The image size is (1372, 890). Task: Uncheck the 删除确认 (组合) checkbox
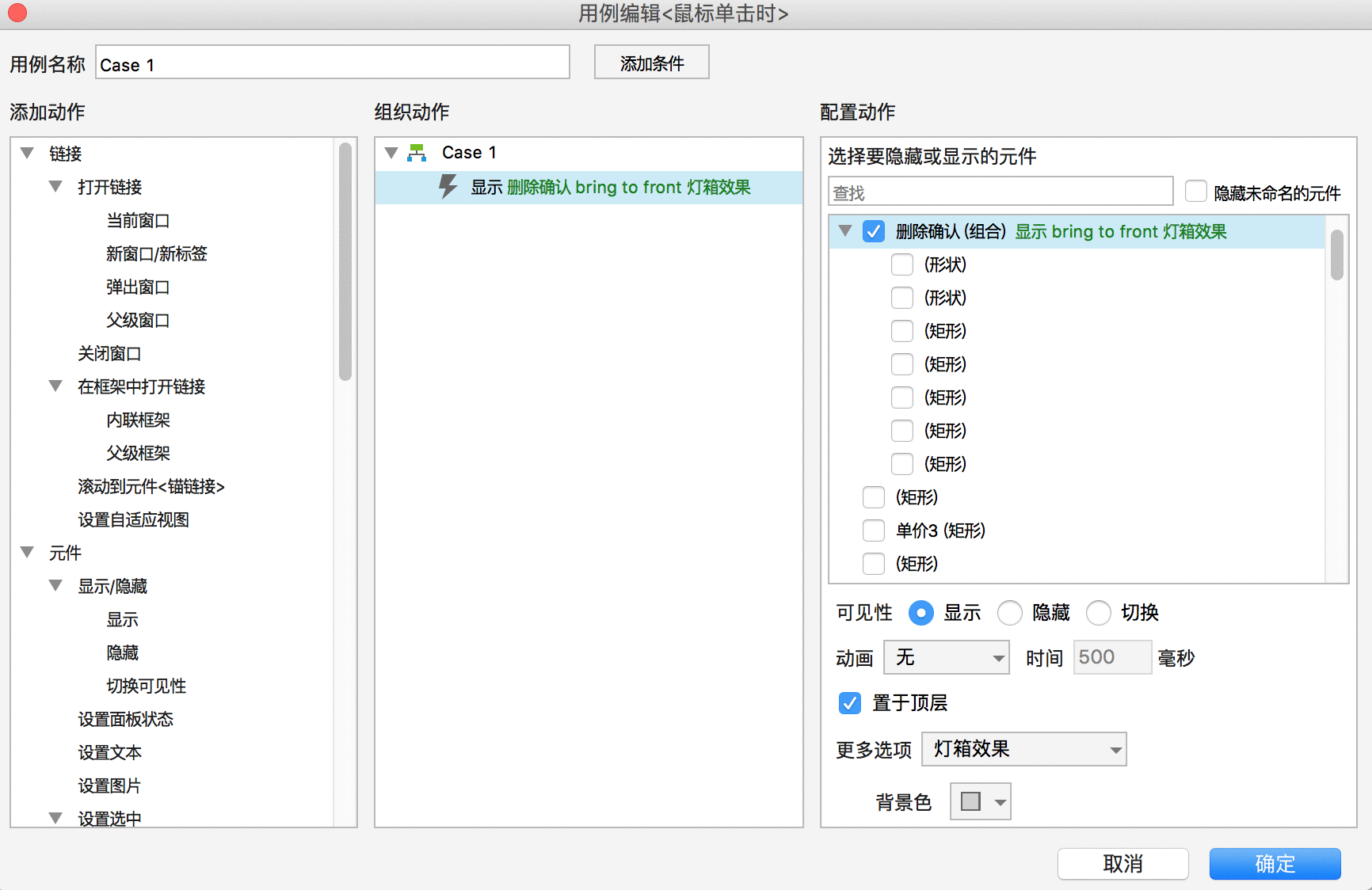[874, 231]
